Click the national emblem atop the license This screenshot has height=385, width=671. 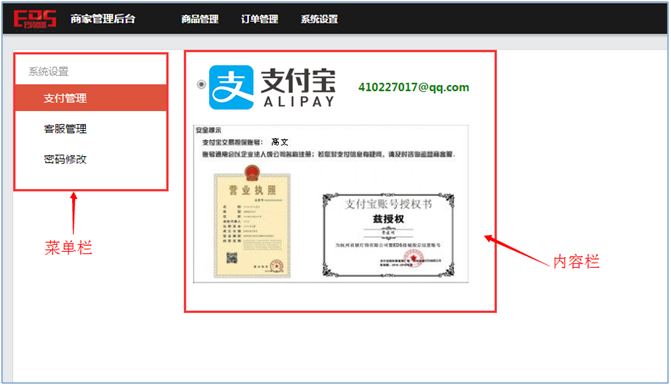[252, 172]
